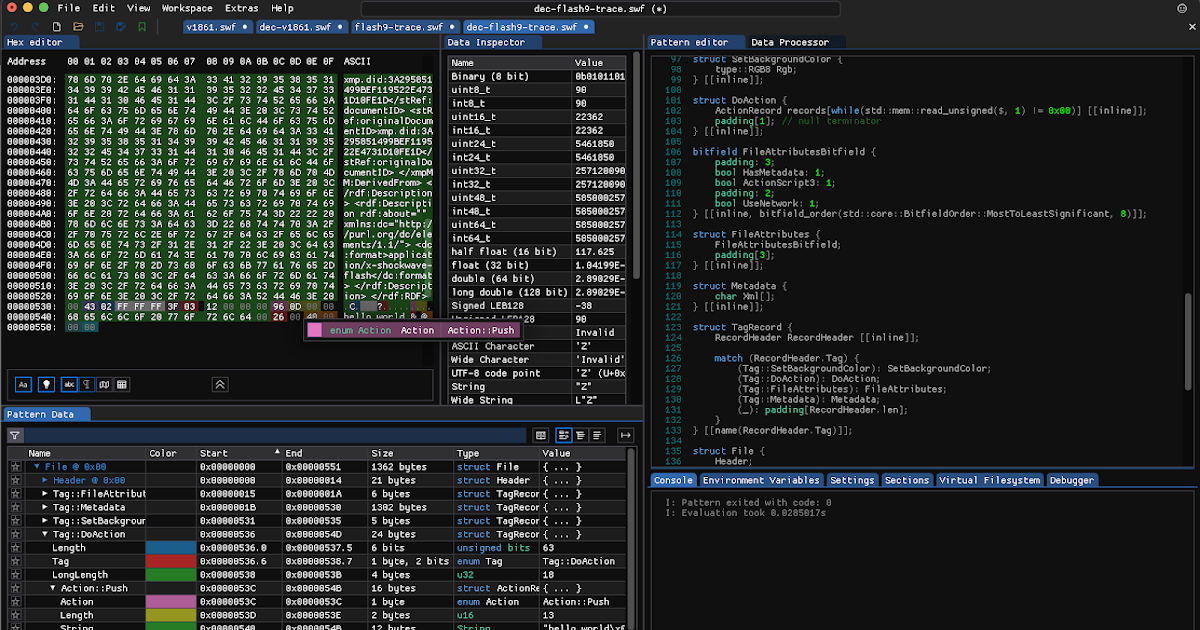The width and height of the screenshot is (1200, 630).
Task: Click the Save As icon in toolbar
Action: pos(121,27)
